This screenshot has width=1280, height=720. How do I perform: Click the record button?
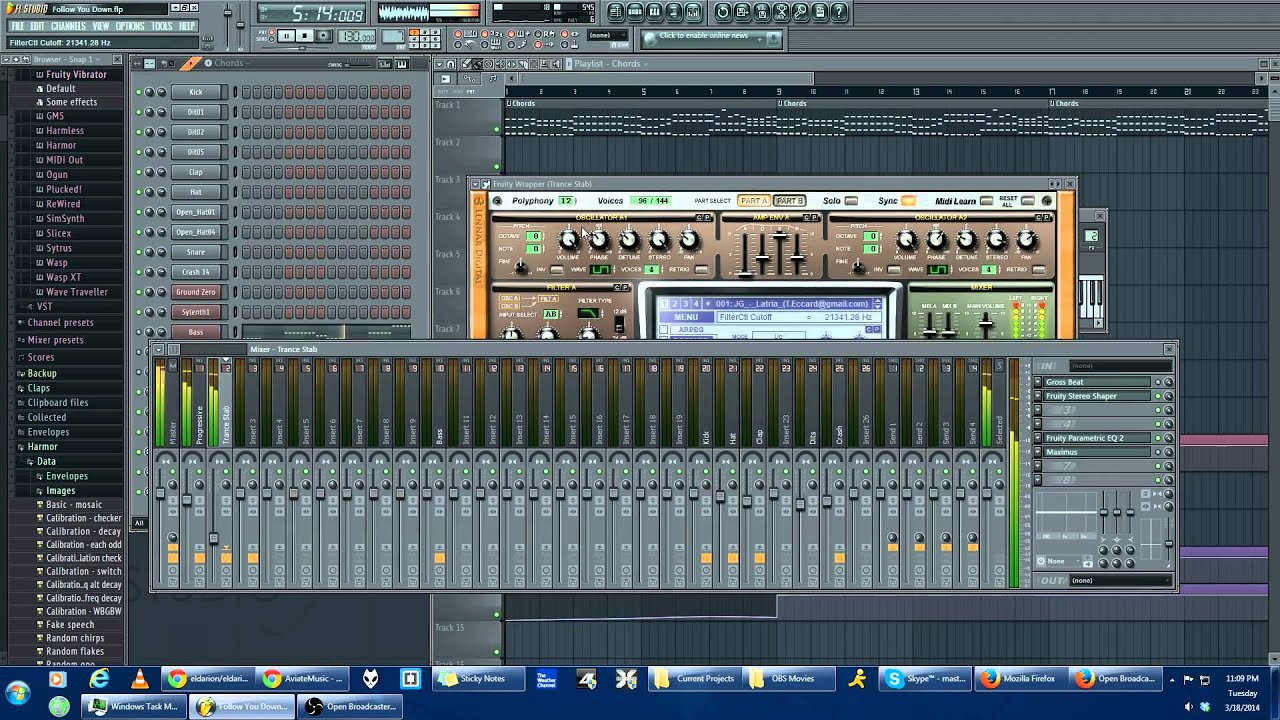click(325, 36)
